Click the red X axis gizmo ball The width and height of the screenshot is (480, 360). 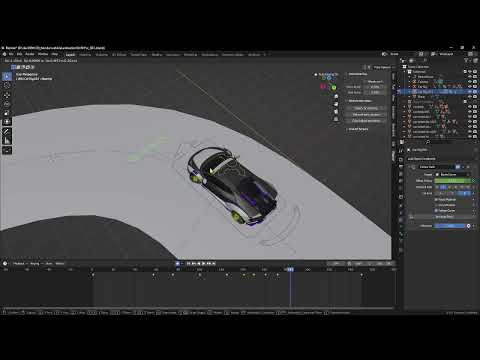(323, 86)
